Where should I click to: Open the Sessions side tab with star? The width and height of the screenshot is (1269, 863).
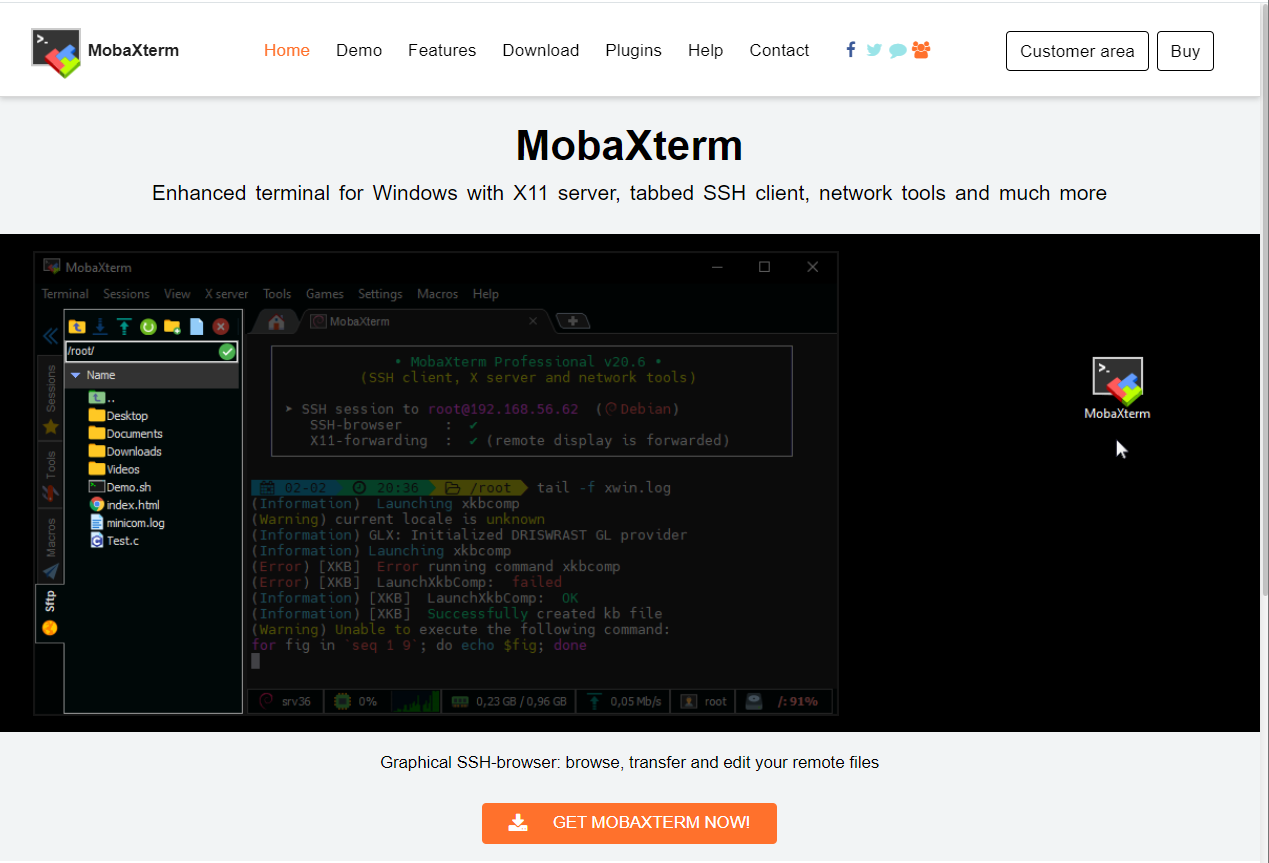pyautogui.click(x=50, y=398)
